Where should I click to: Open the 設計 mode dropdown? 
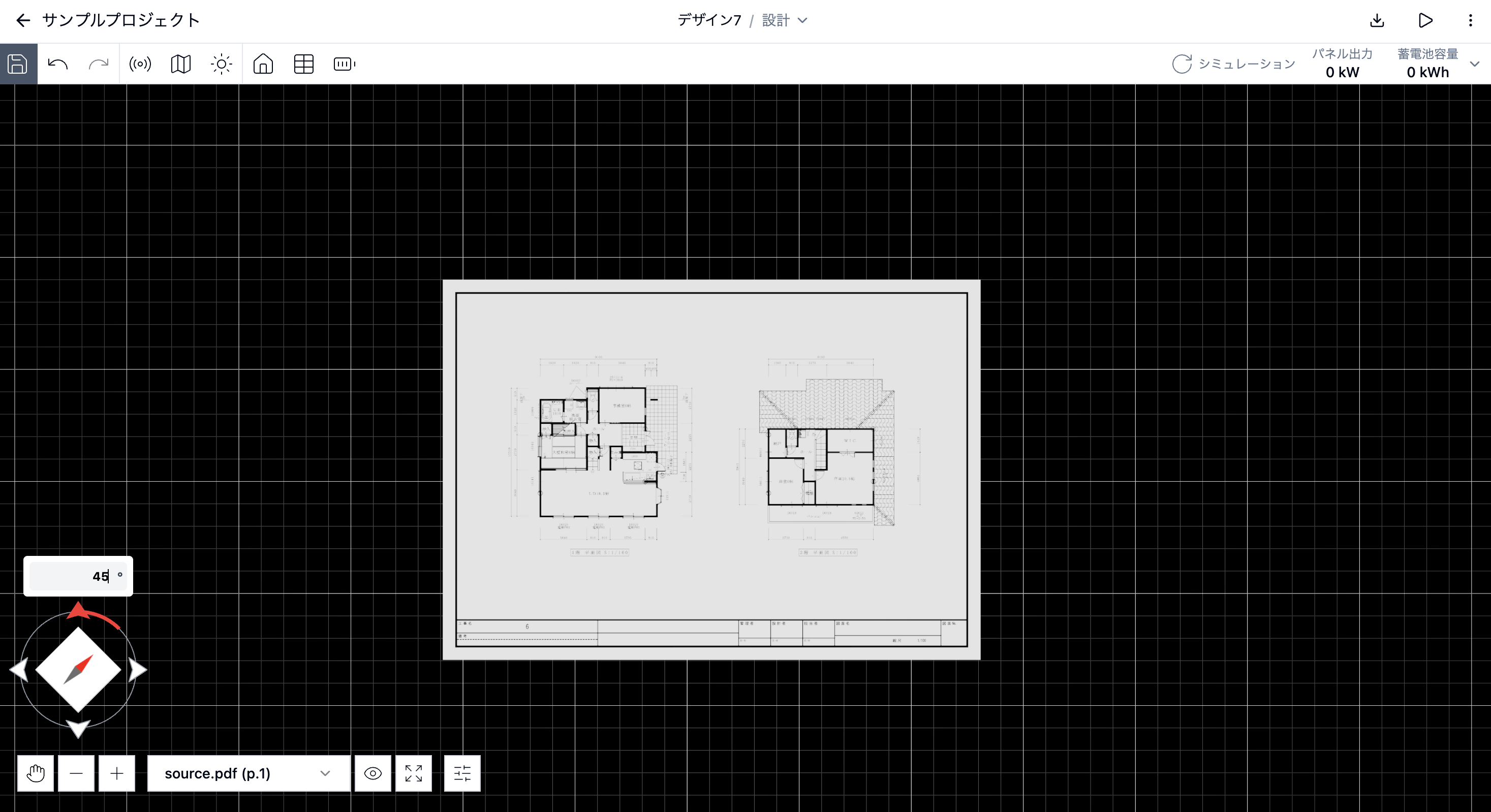coord(785,20)
